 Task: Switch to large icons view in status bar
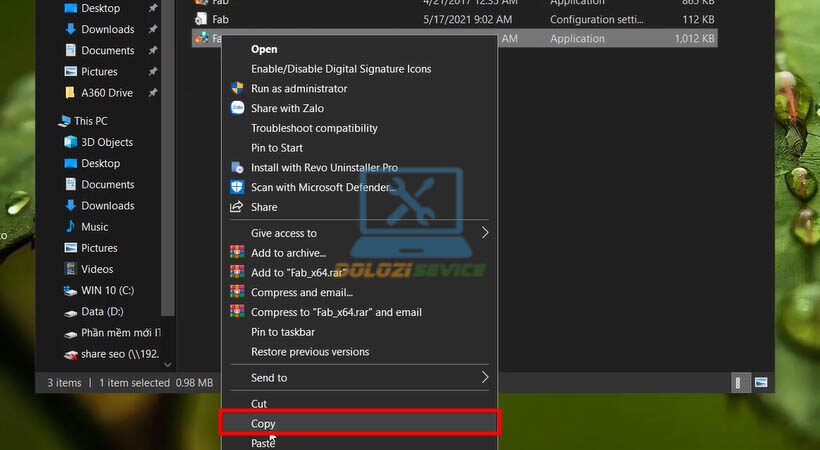761,382
